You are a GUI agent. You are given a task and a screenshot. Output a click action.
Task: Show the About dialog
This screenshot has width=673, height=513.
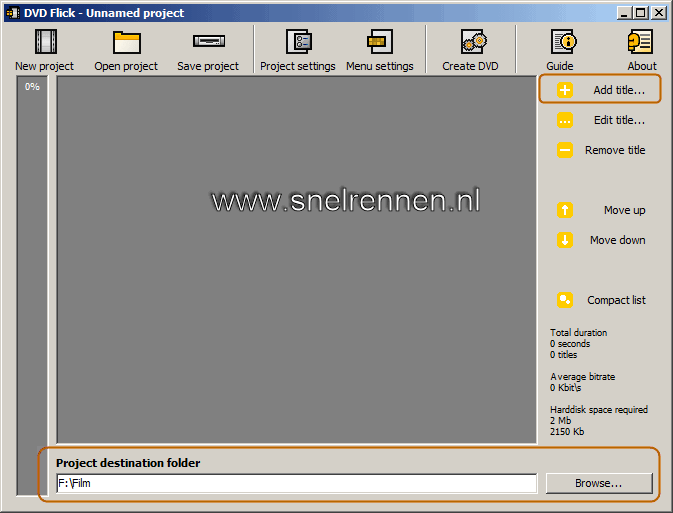pyautogui.click(x=642, y=50)
